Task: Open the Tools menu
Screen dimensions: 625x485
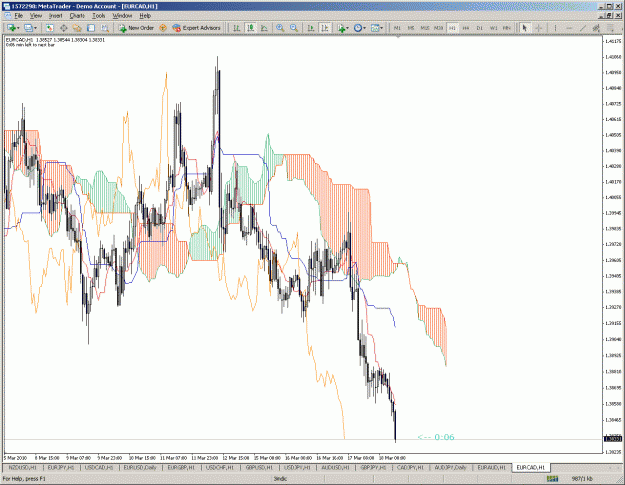Action: click(98, 16)
